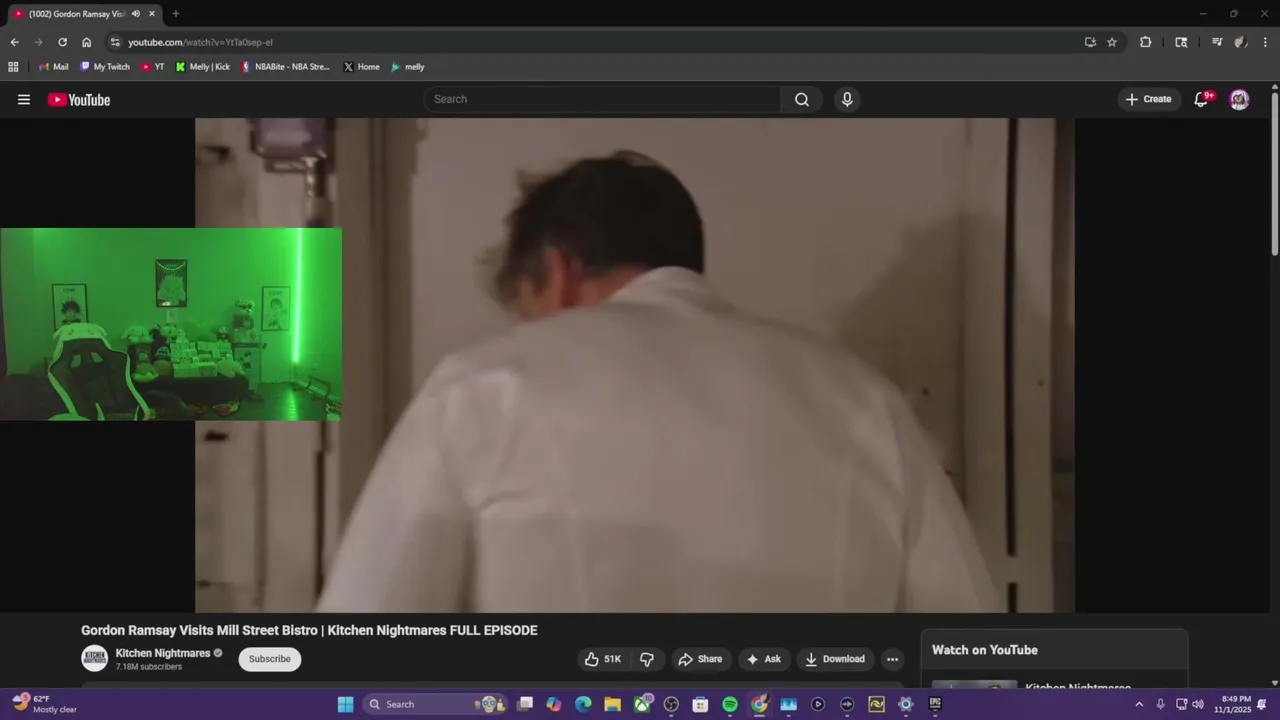Viewport: 1280px width, 720px height.
Task: Open YouTube account avatar menu
Action: pos(1239,99)
